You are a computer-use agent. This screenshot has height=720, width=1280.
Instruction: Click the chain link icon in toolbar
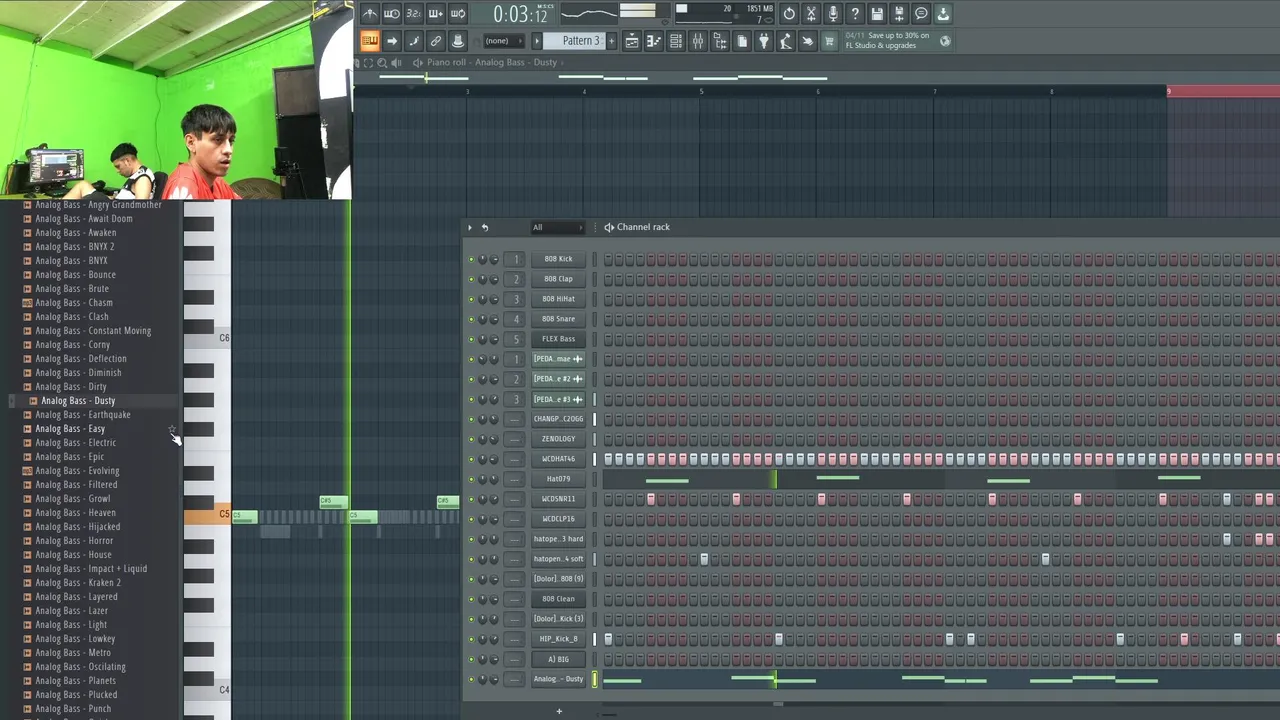435,41
